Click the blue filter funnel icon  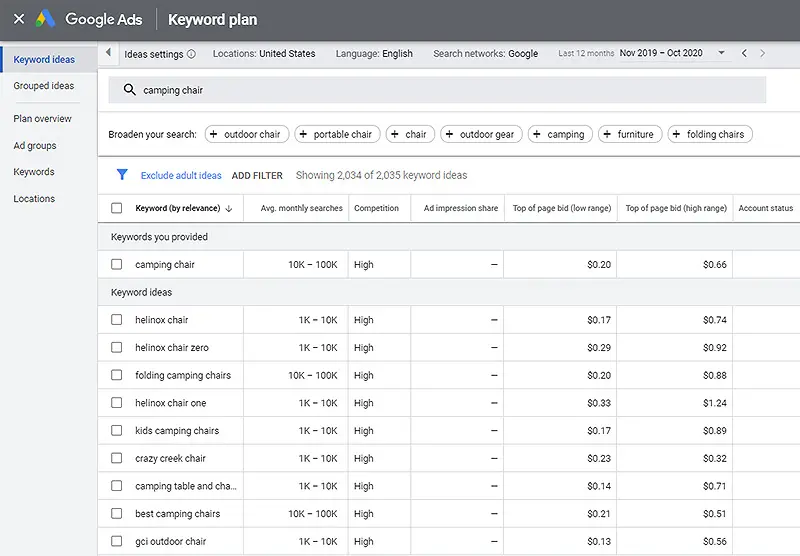click(x=122, y=175)
